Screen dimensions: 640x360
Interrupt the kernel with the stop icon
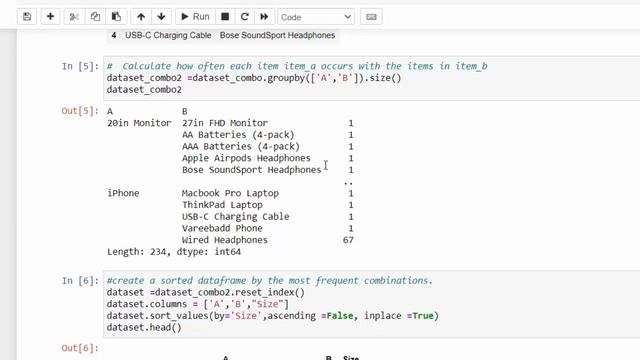coord(225,17)
